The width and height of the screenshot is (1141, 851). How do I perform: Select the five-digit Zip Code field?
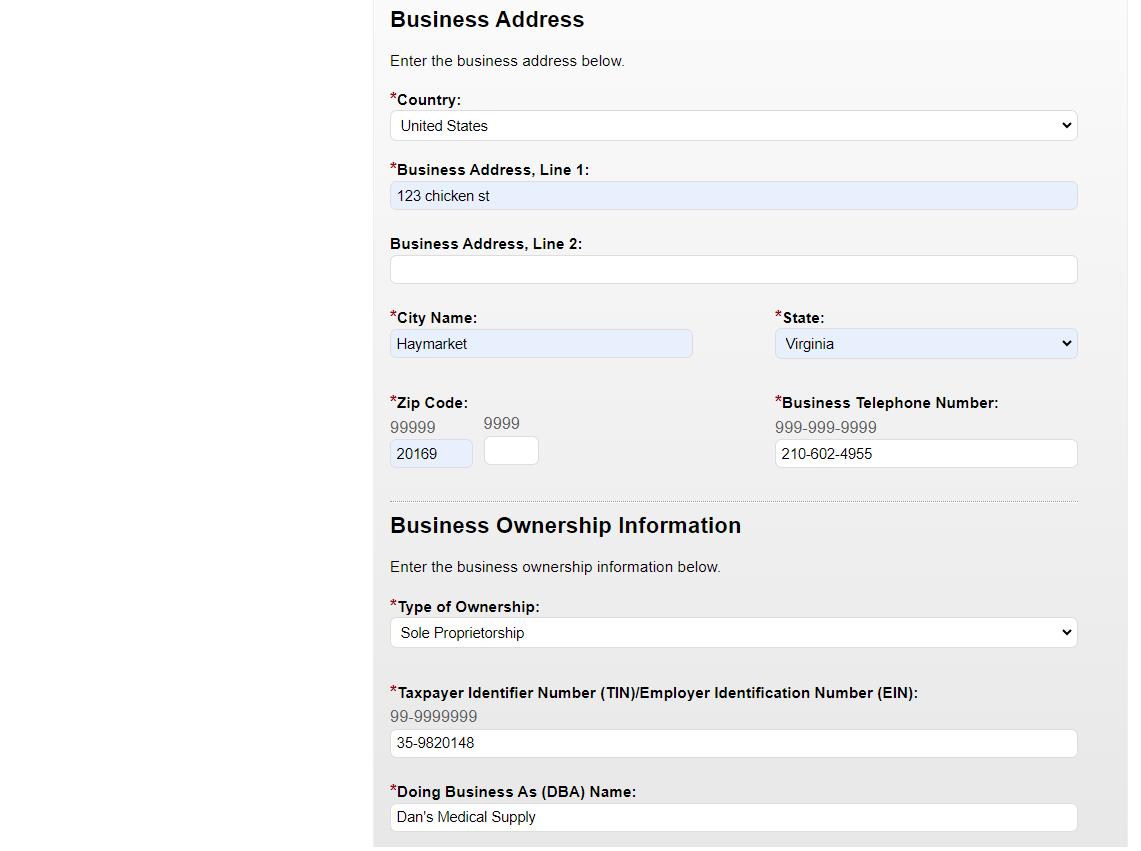coord(431,454)
